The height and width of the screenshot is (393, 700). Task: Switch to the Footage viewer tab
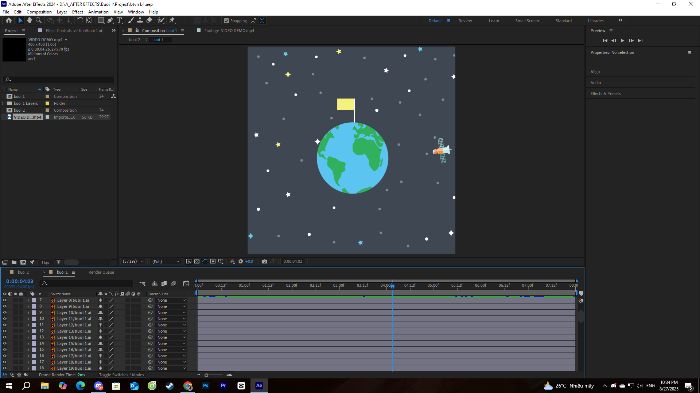point(229,30)
